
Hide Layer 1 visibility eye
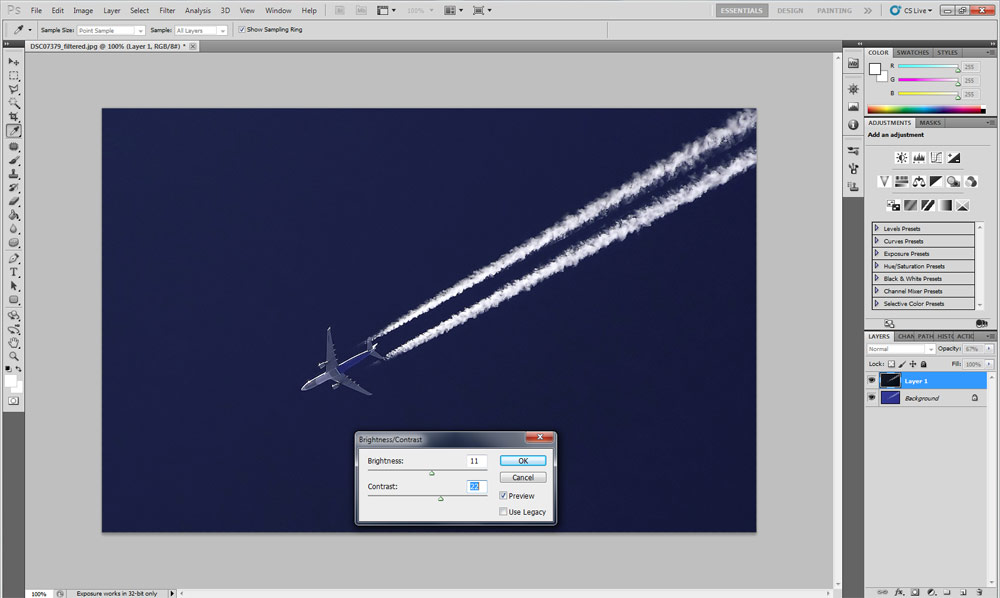872,381
